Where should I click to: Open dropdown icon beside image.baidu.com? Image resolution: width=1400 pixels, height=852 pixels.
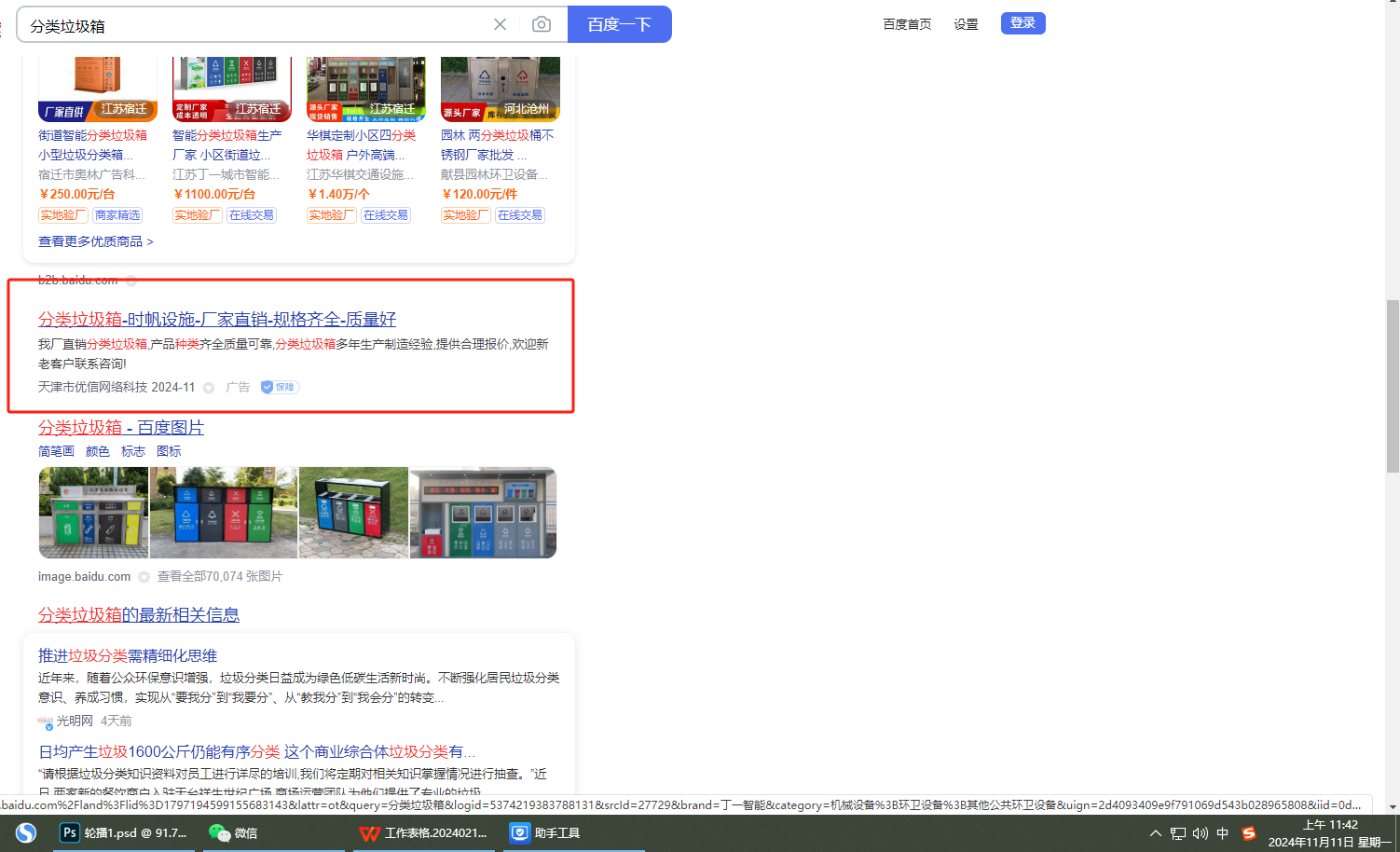144,577
